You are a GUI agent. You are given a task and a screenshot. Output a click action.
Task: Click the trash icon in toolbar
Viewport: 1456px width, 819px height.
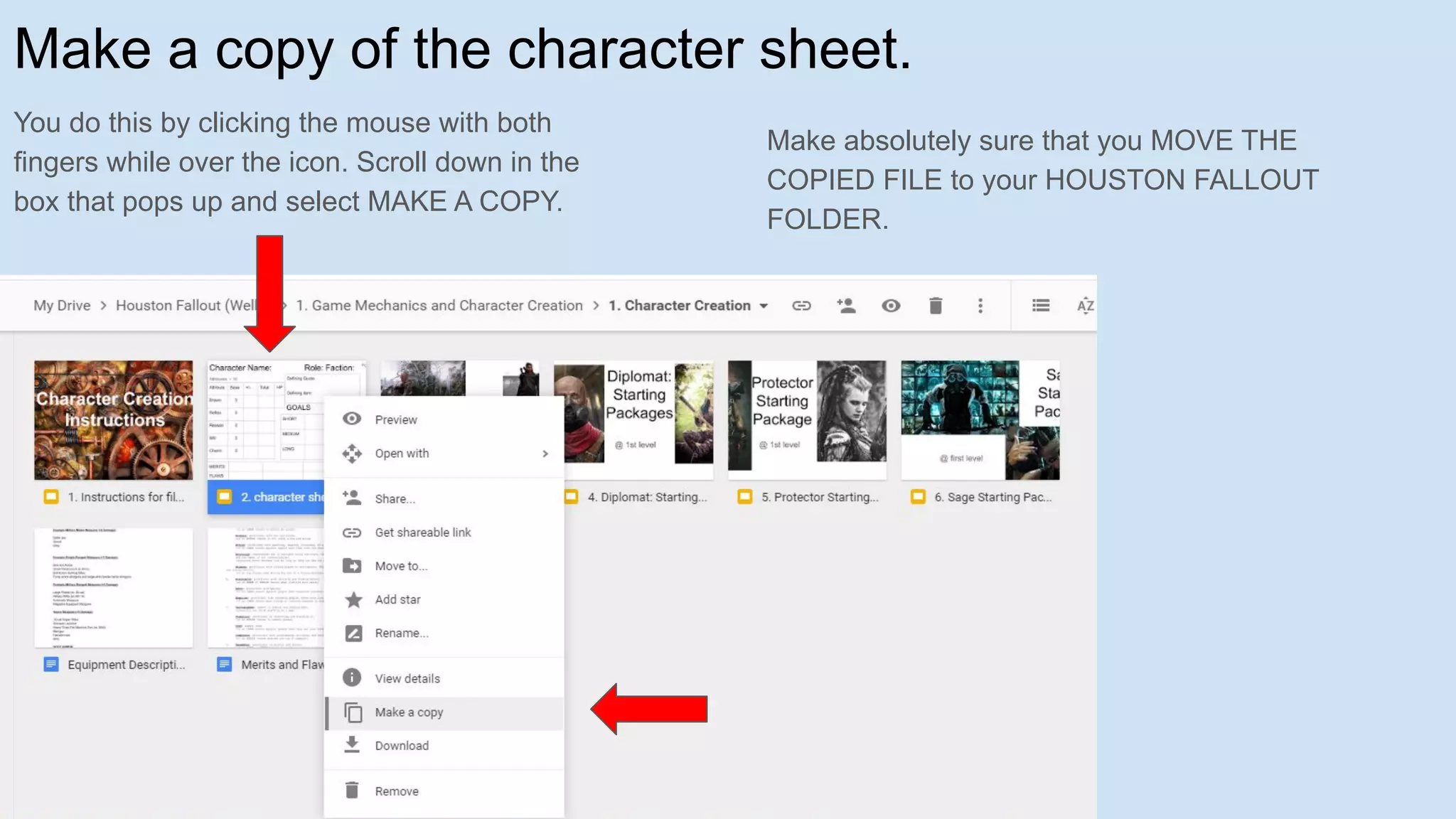[936, 306]
